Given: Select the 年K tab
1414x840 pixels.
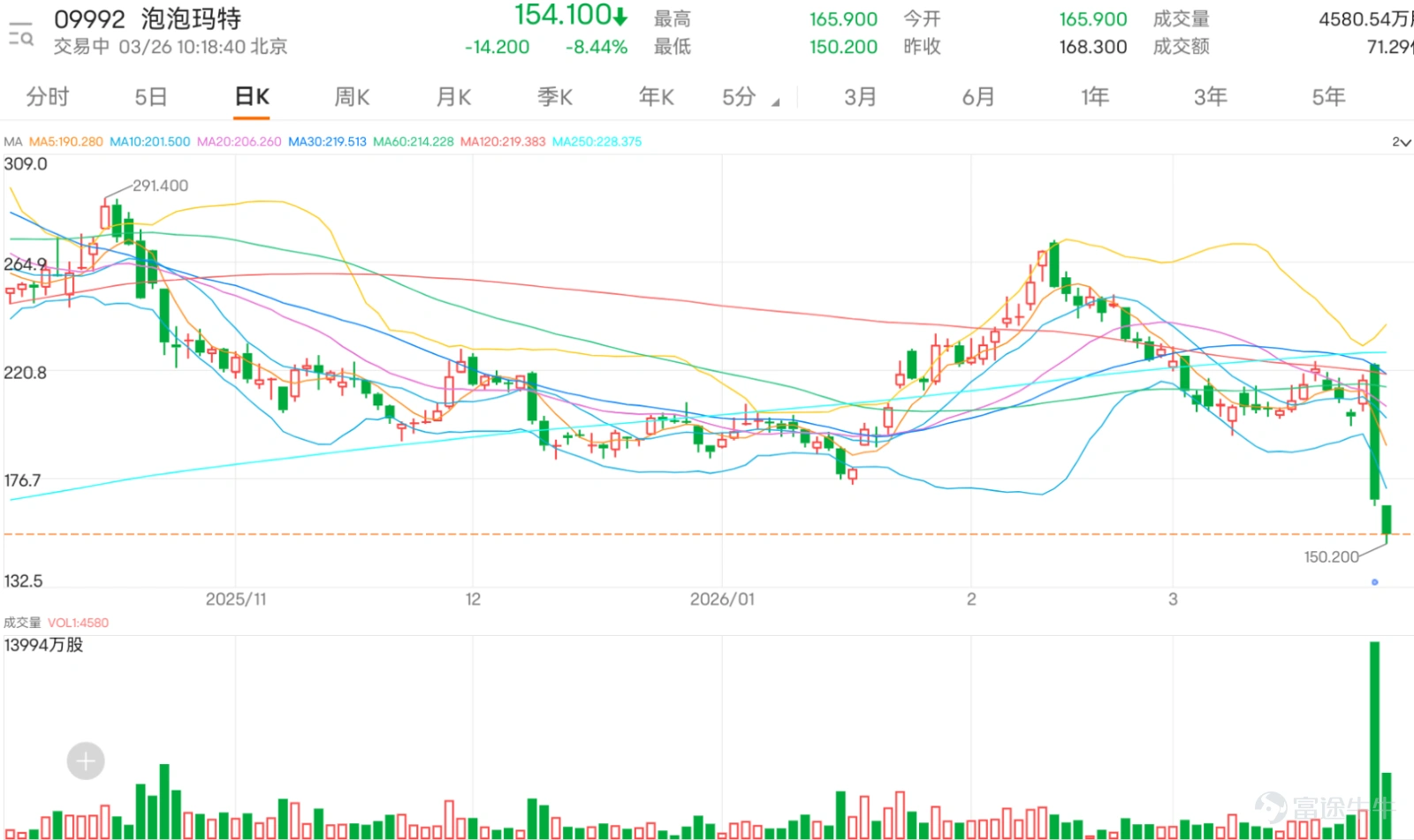Looking at the screenshot, I should pos(657,96).
